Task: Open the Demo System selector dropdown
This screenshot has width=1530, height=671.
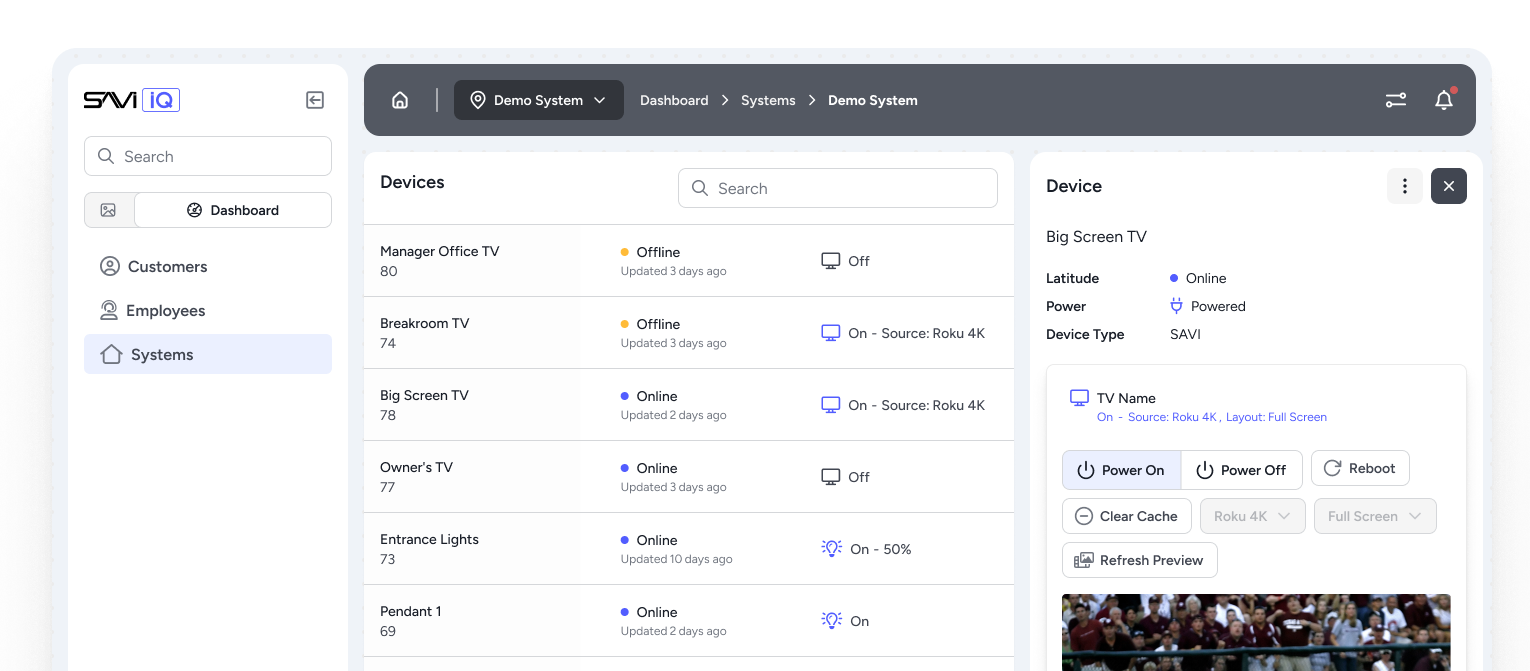Action: point(538,100)
